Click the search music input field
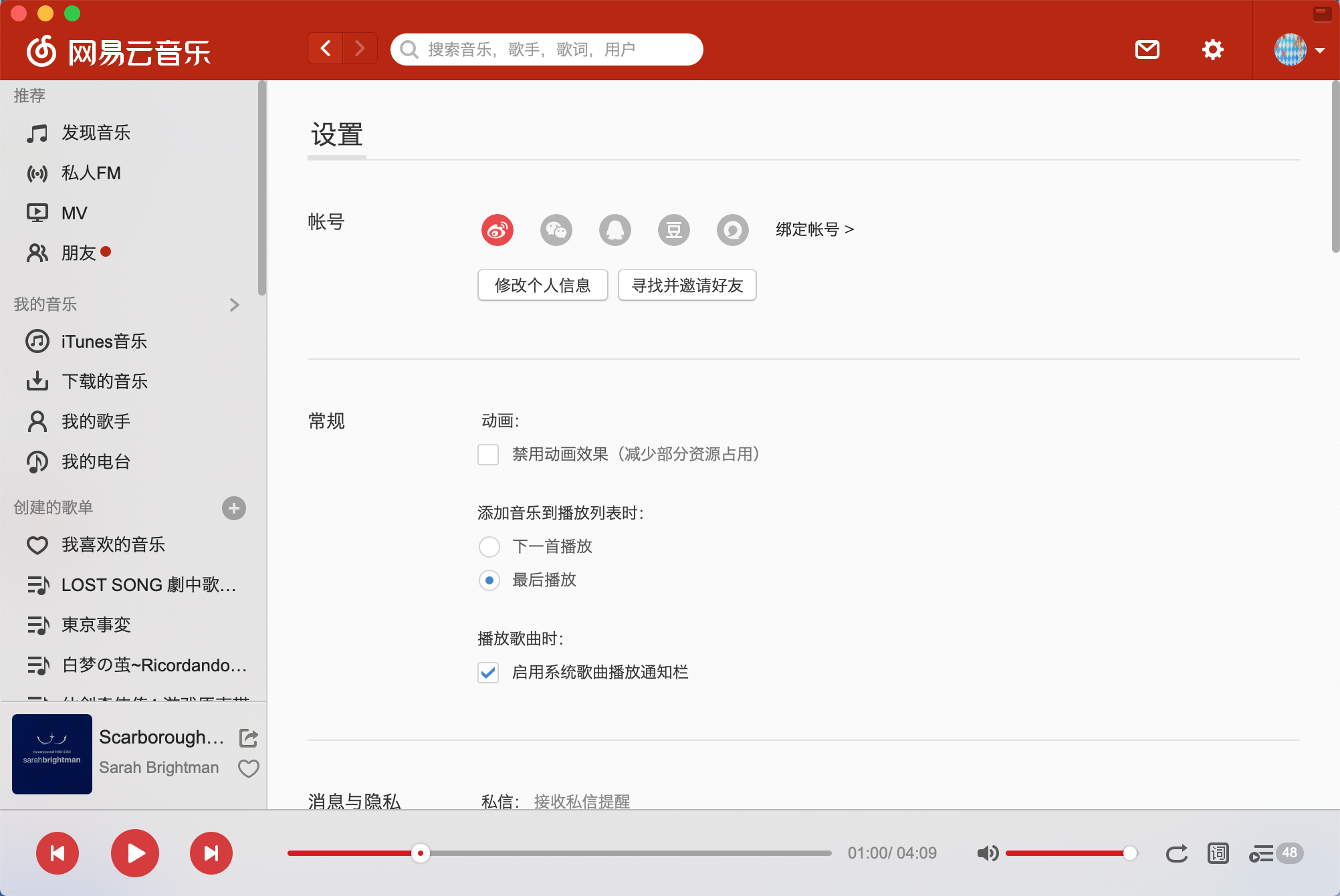Image resolution: width=1340 pixels, height=896 pixels. pos(547,49)
